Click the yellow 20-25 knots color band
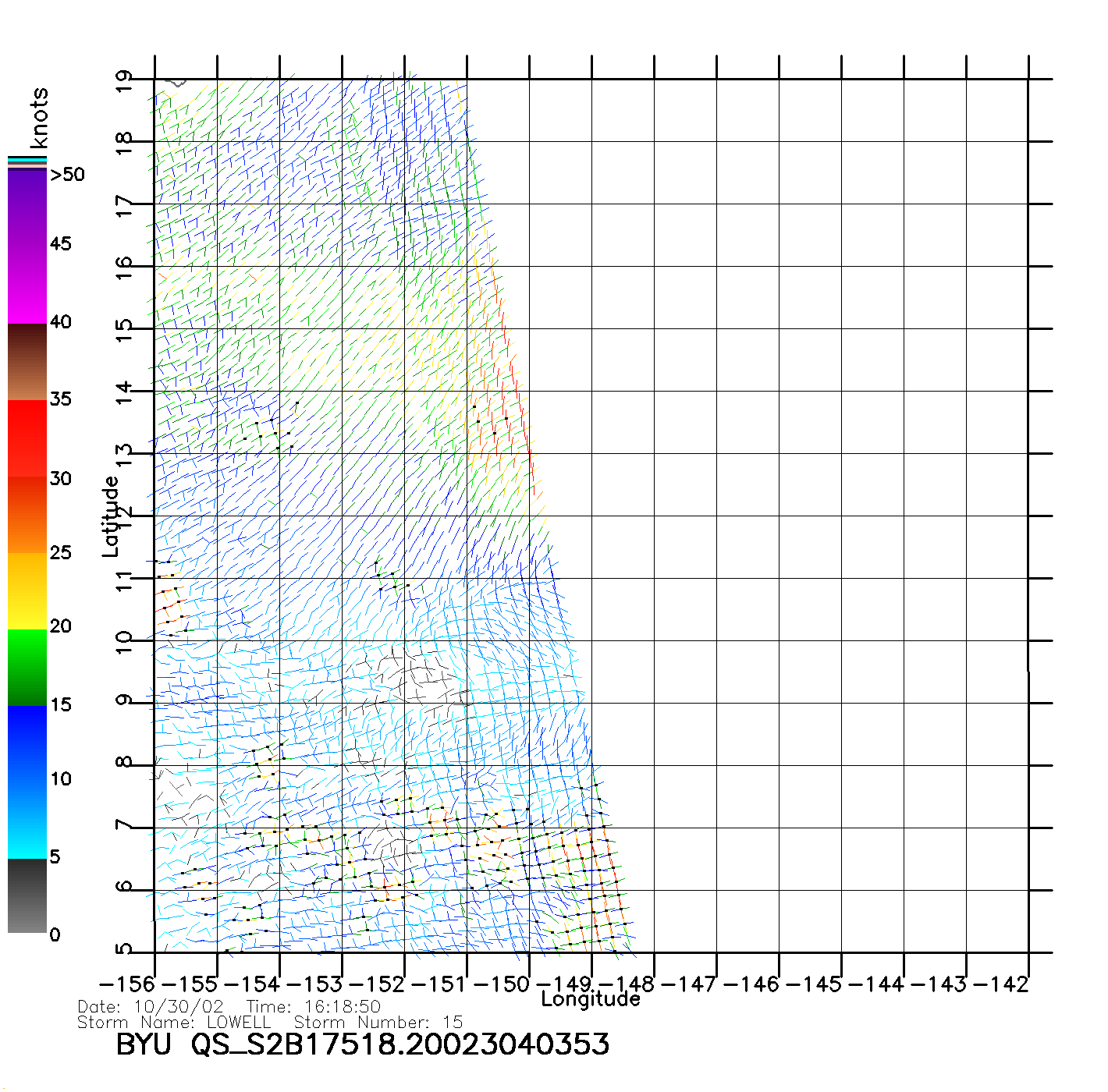Screen dimensions: 1108x1092 [x=27, y=590]
